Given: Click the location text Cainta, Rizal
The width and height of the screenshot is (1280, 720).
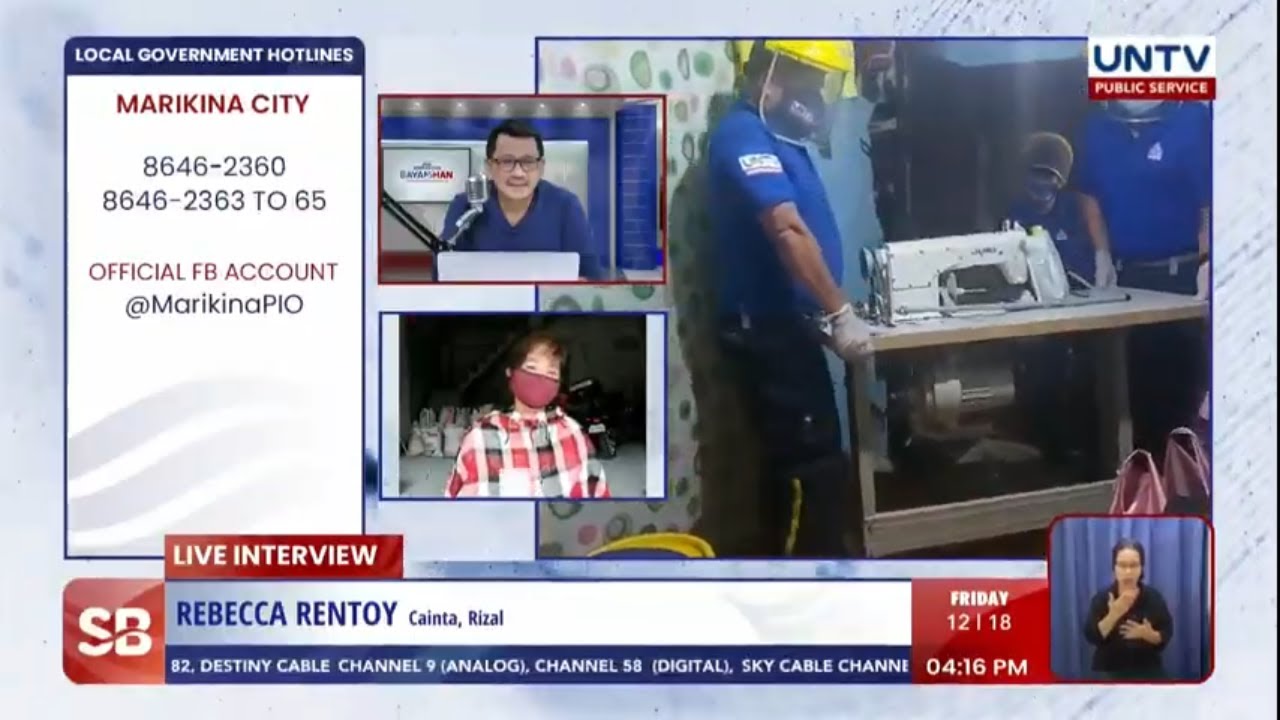Looking at the screenshot, I should [x=456, y=618].
